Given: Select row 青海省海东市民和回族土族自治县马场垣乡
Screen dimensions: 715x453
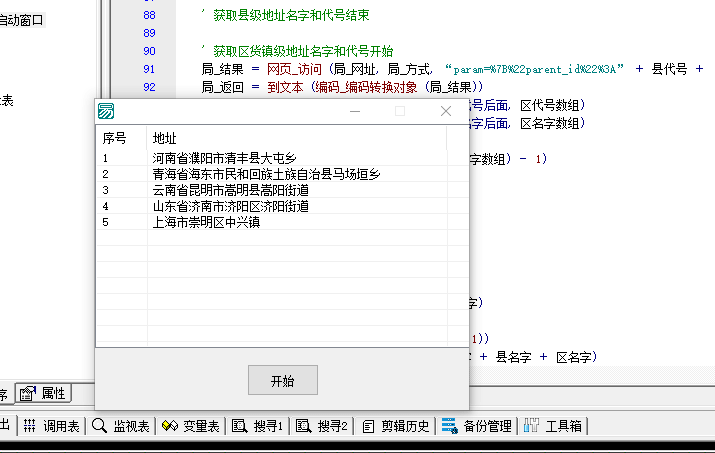Looking at the screenshot, I should tap(282, 174).
